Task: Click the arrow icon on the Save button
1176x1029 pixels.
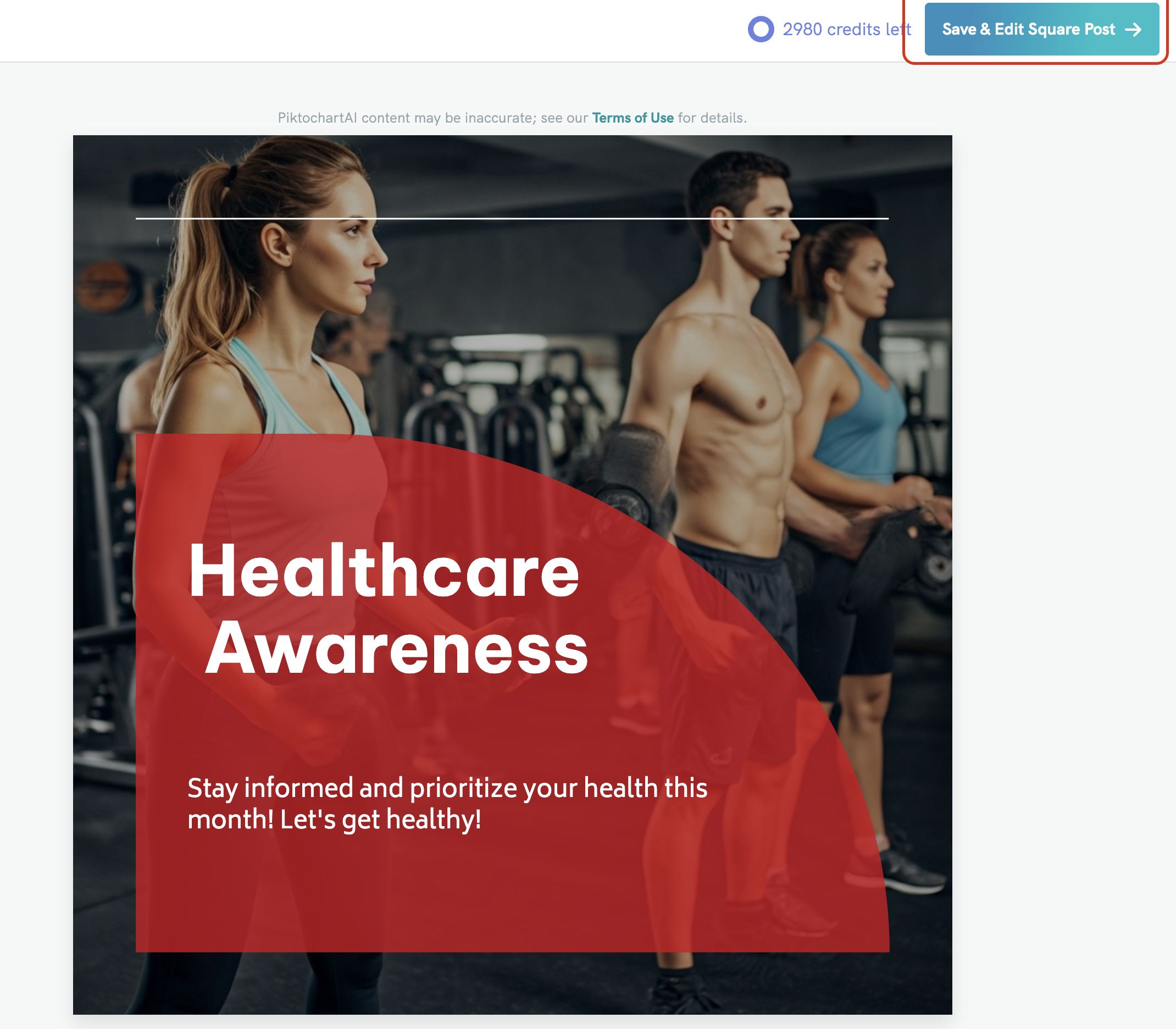Action: point(1133,30)
